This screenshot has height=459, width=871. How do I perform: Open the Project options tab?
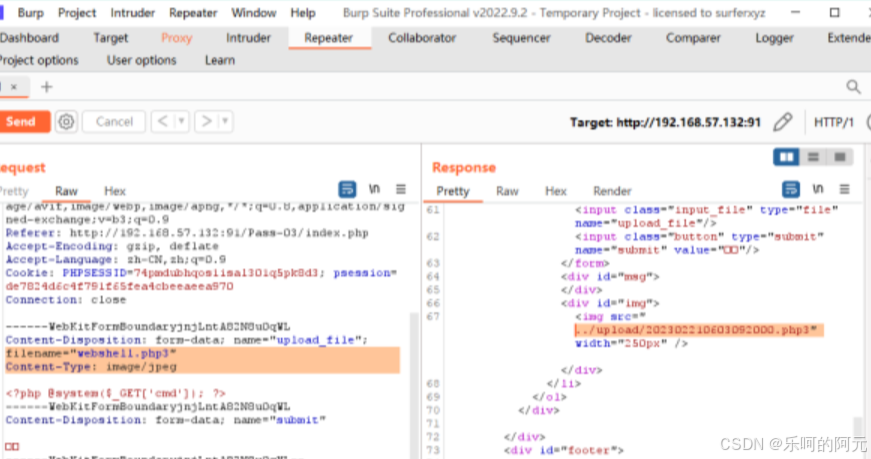39,60
